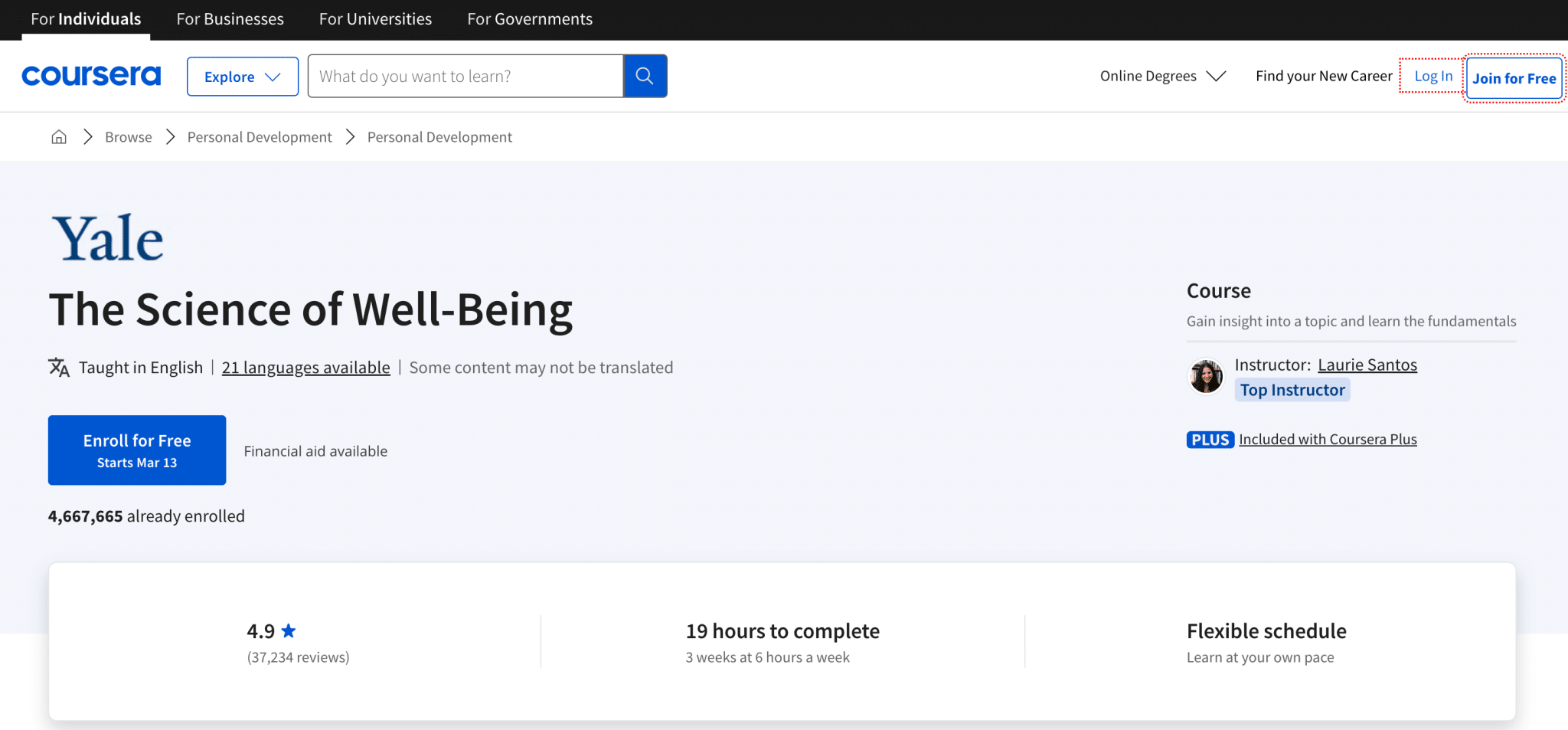Click the search magnifying glass icon
This screenshot has height=730, width=1568.
point(644,76)
